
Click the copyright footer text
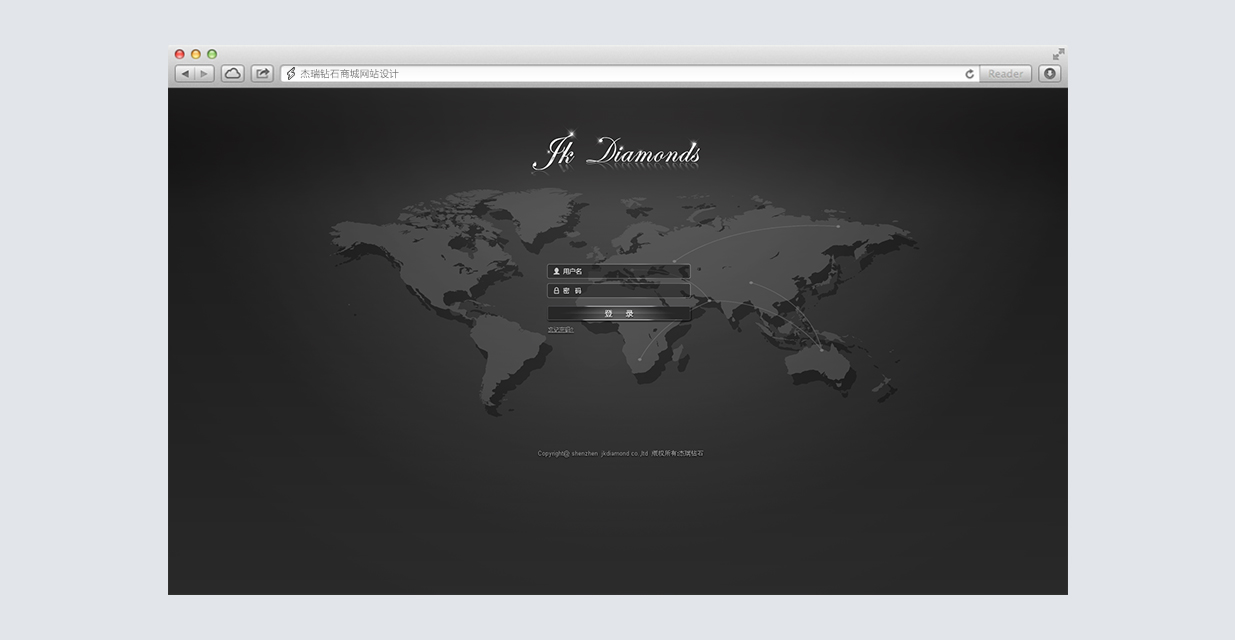pos(620,454)
